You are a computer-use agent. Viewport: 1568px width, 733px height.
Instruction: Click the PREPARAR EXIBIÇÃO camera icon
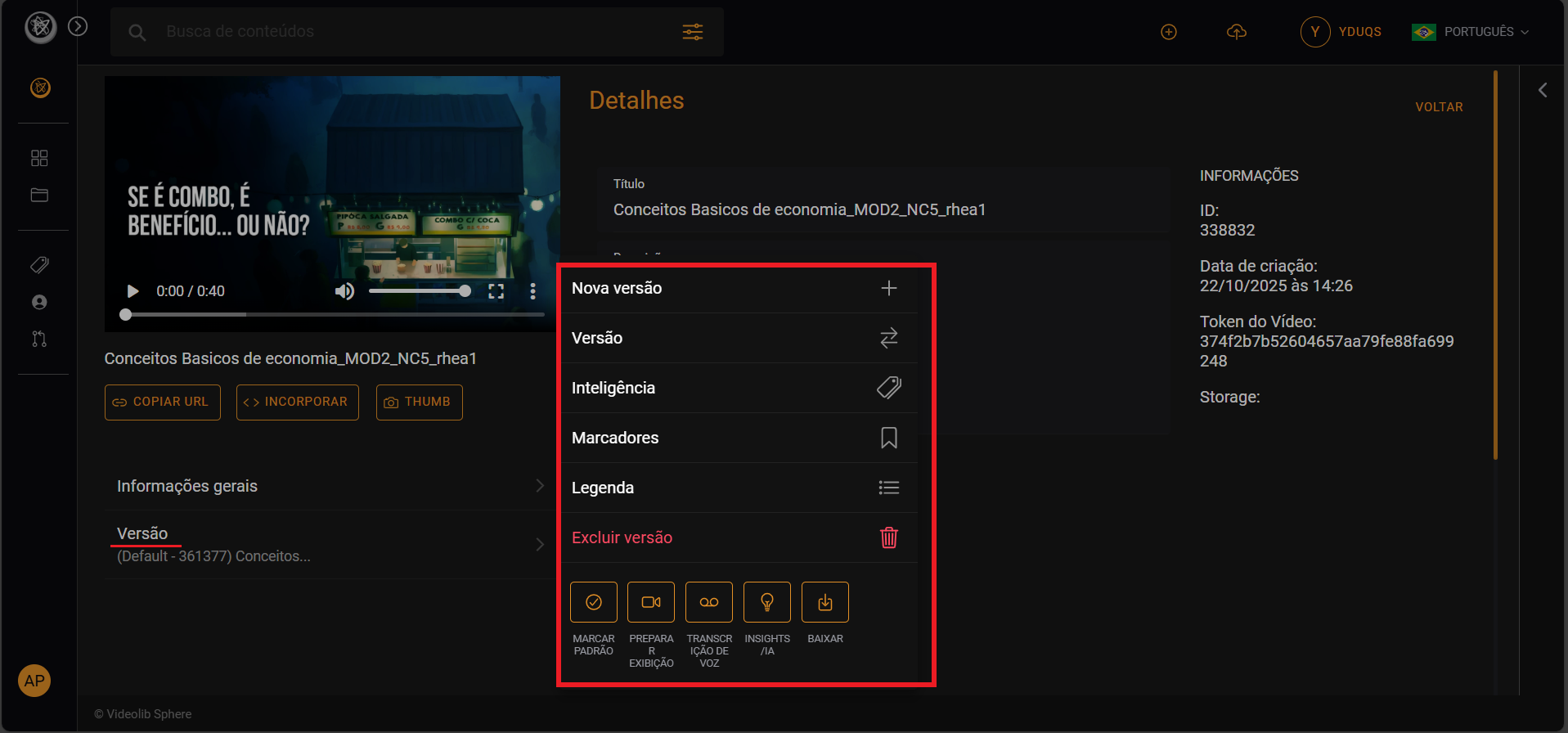[x=651, y=602]
